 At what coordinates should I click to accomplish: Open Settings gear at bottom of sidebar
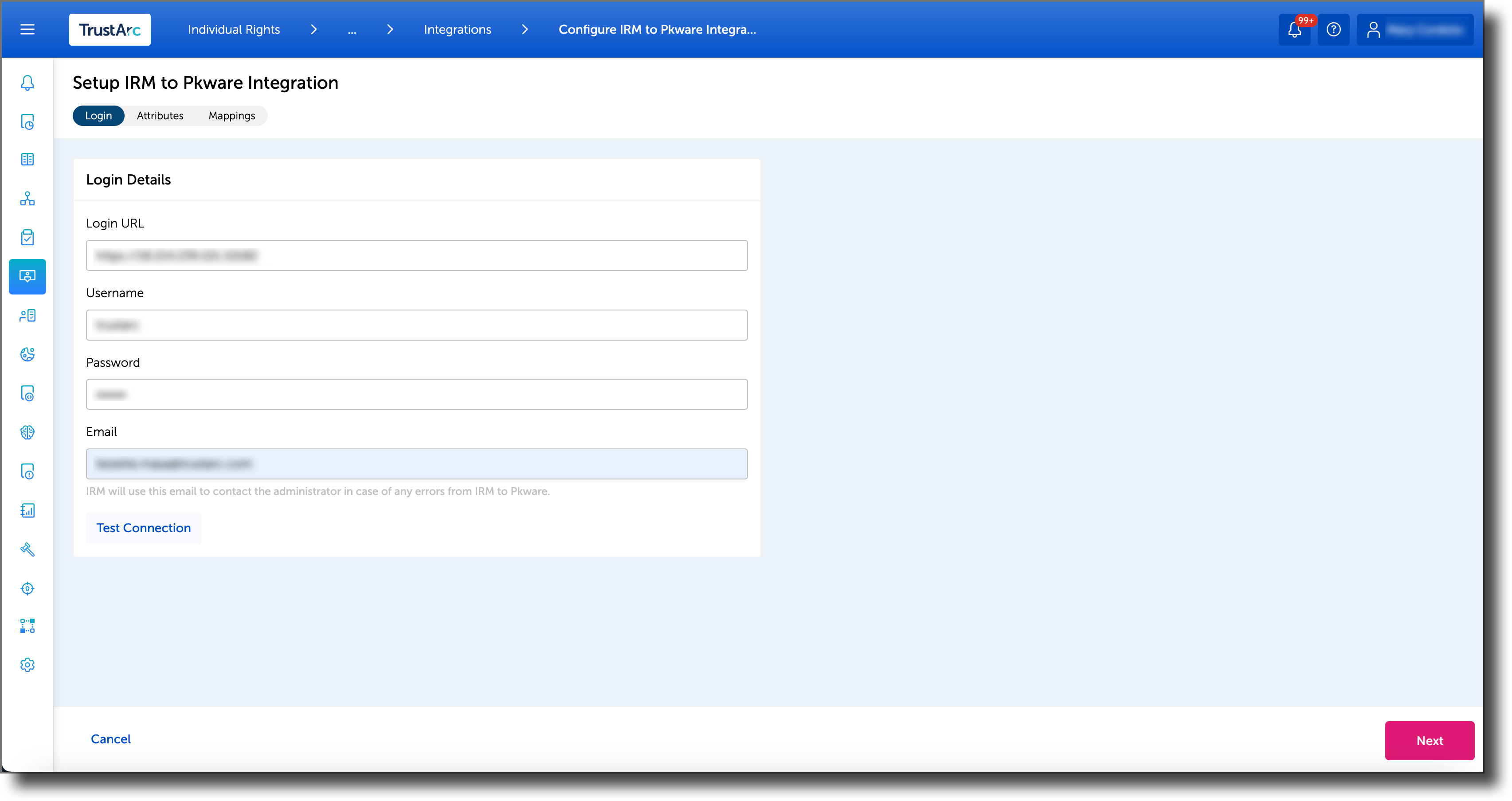(x=27, y=664)
